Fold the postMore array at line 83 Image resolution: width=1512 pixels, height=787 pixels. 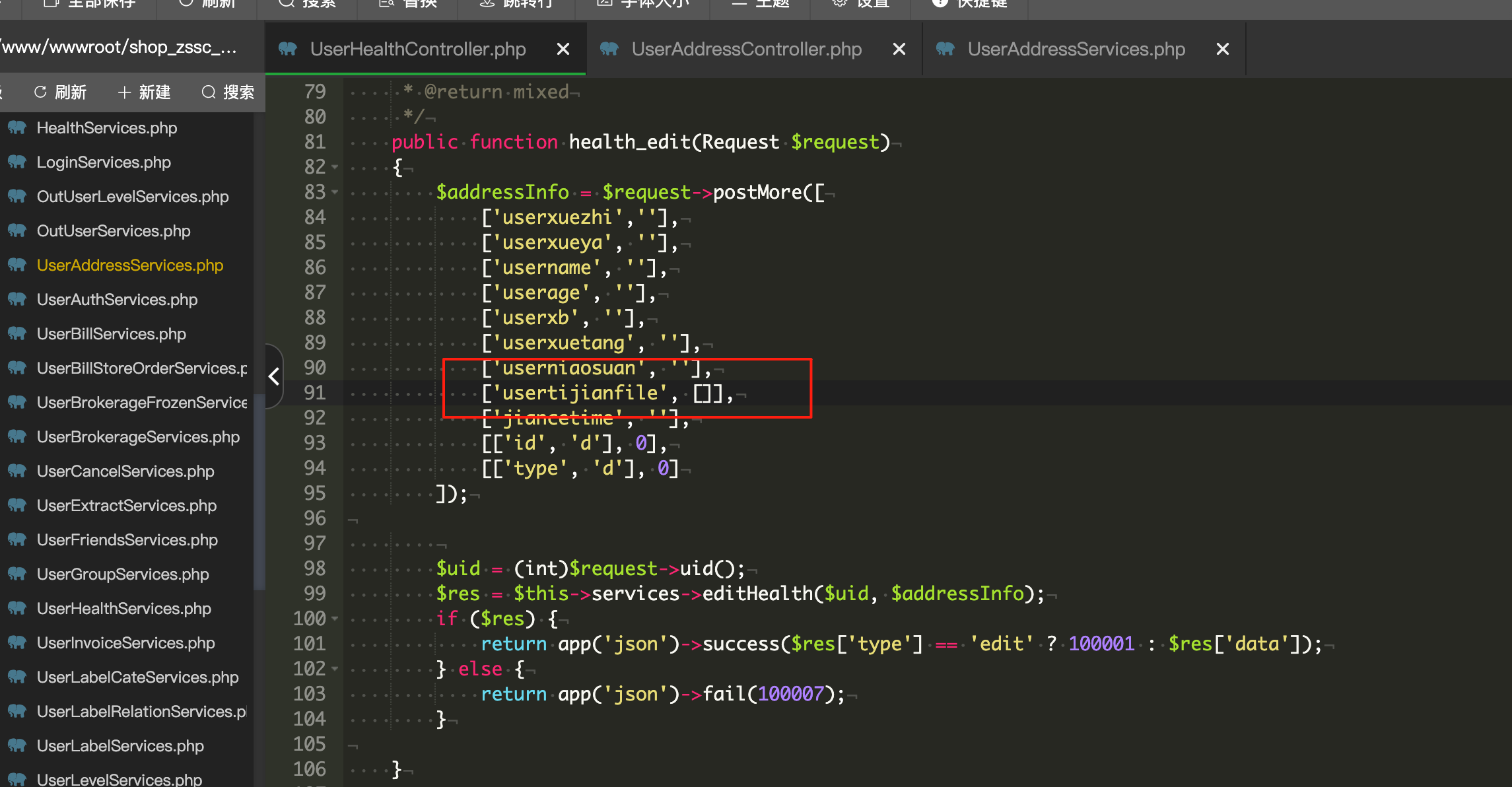tap(335, 192)
